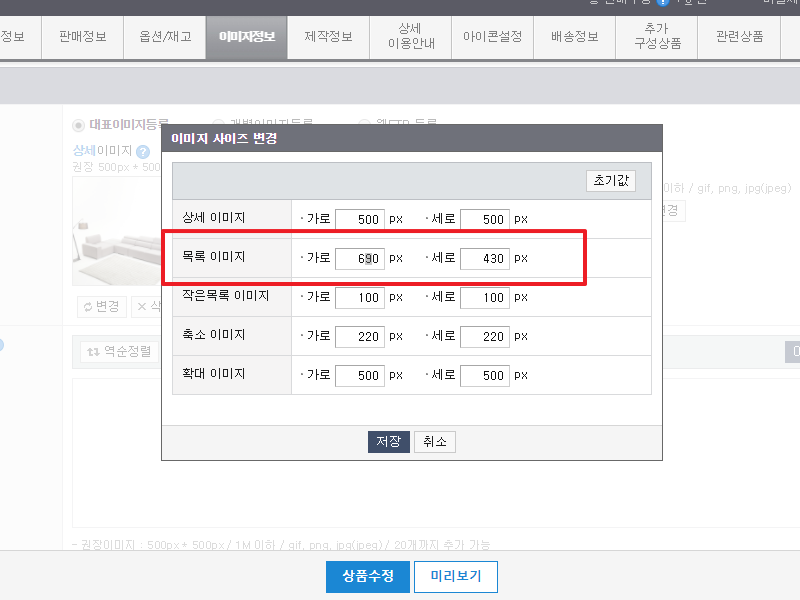Switch to the 옵션/재고 tab
The height and width of the screenshot is (600, 800).
coord(164,37)
